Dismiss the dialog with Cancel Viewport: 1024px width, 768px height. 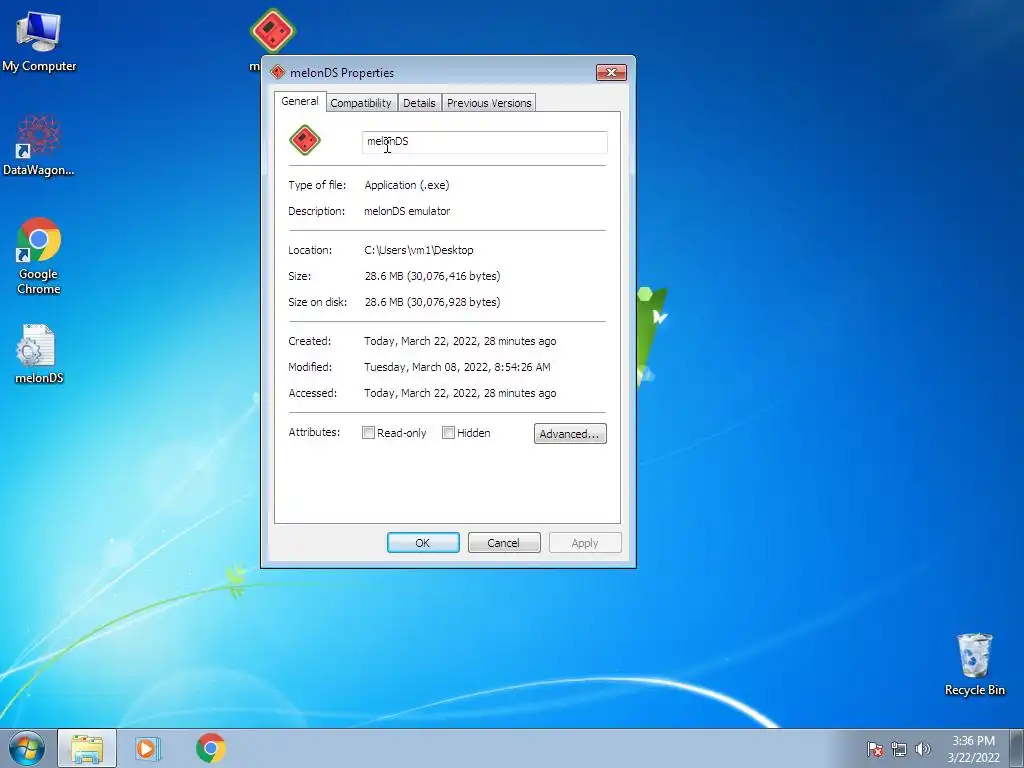click(504, 543)
